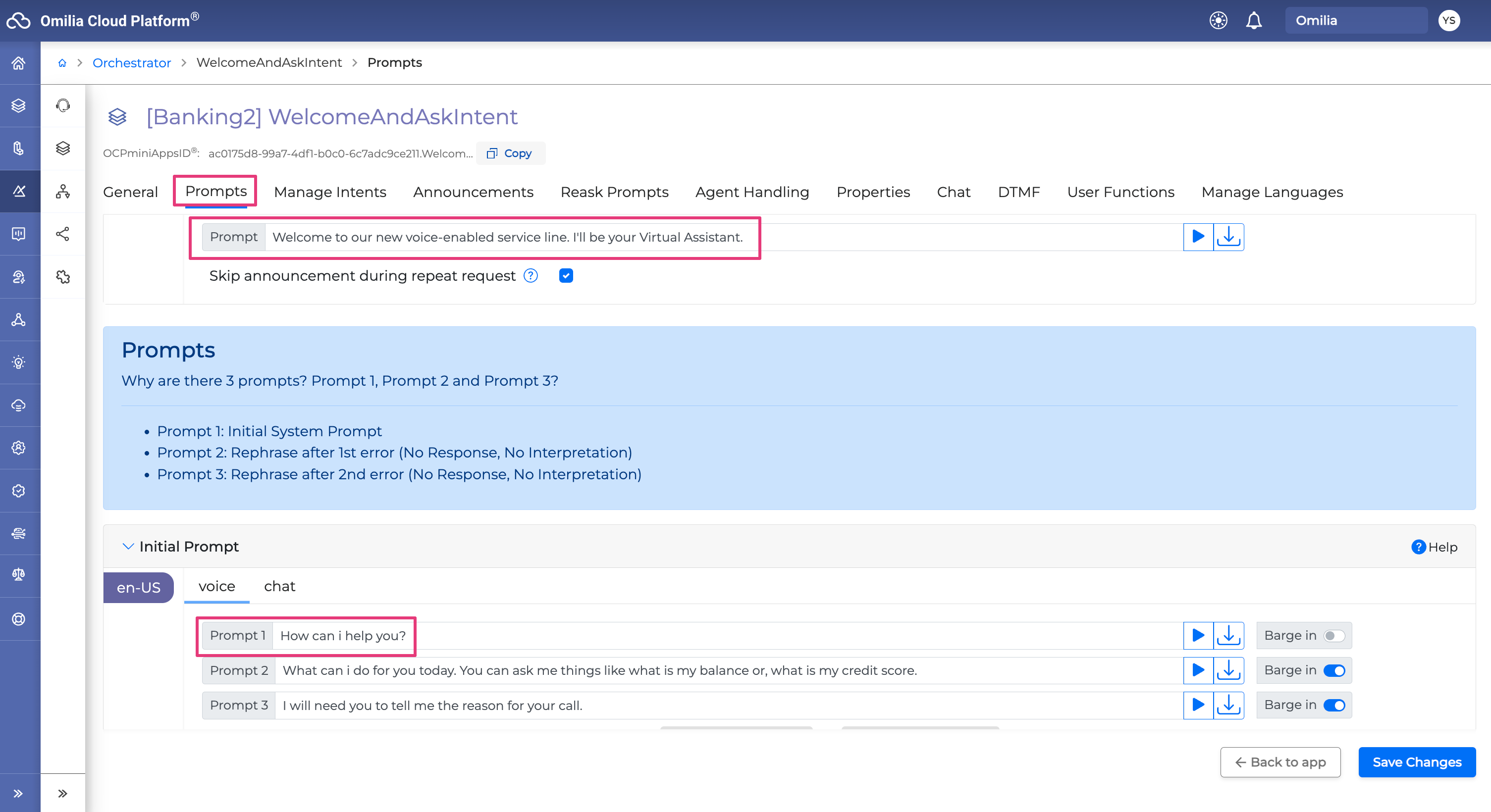Open the Agent Handling tab
1491x812 pixels.
tap(752, 192)
